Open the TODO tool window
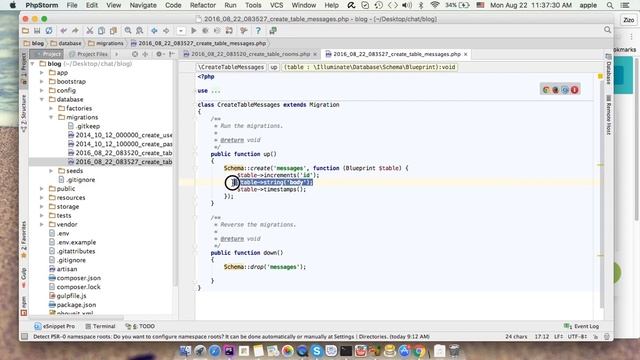The width and height of the screenshot is (640, 360). 140,326
